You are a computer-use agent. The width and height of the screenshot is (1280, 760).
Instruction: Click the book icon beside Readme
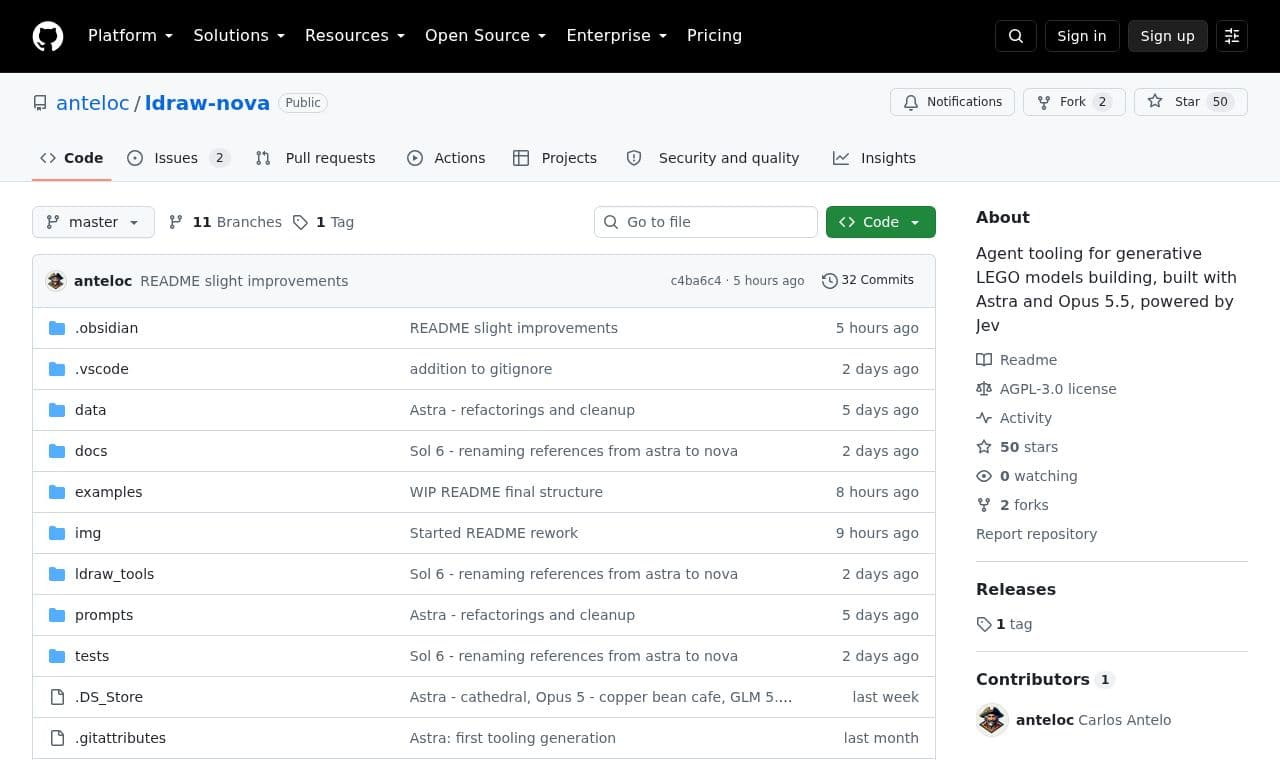984,360
